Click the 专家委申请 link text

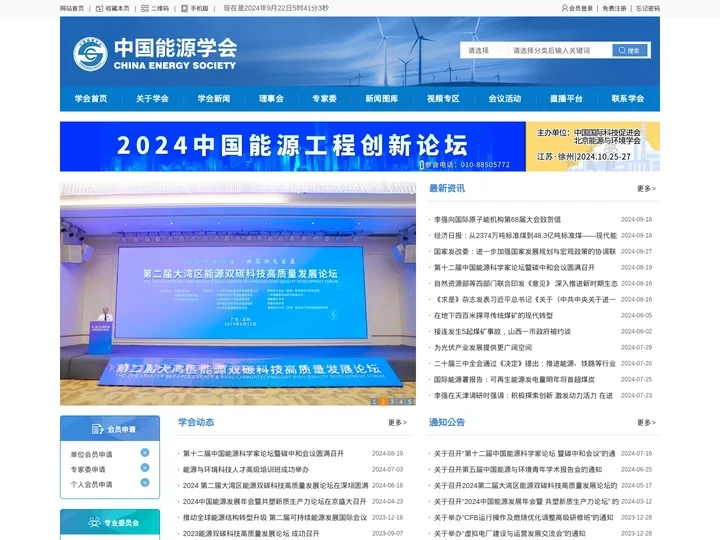pyautogui.click(x=88, y=469)
